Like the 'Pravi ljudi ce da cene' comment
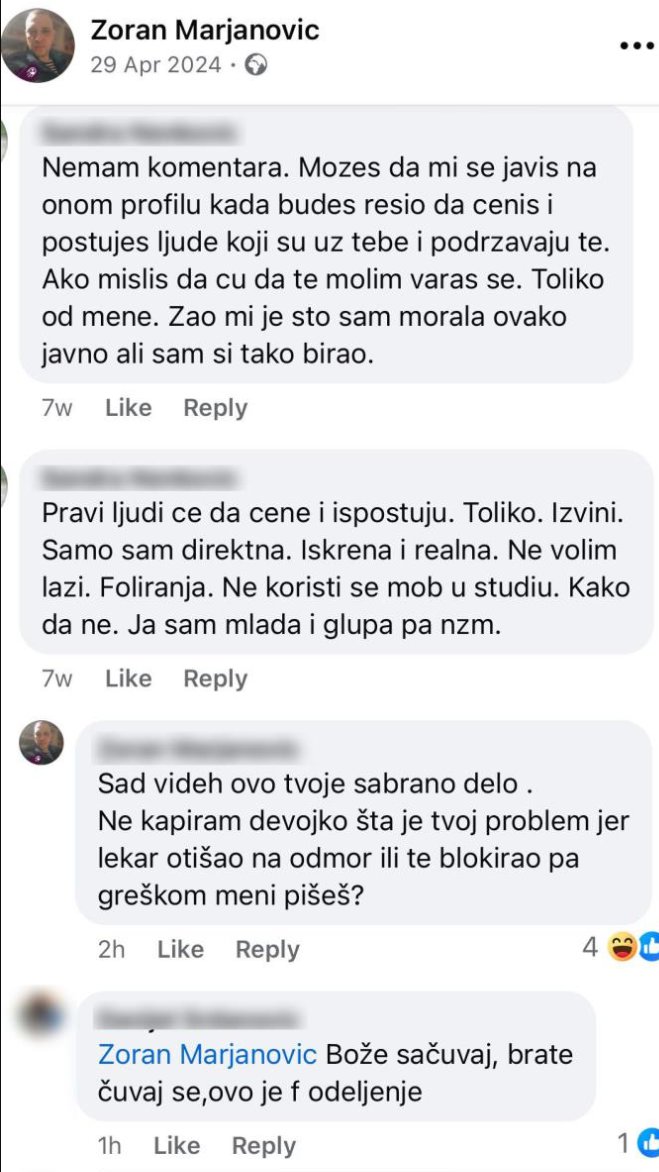 pyautogui.click(x=128, y=679)
